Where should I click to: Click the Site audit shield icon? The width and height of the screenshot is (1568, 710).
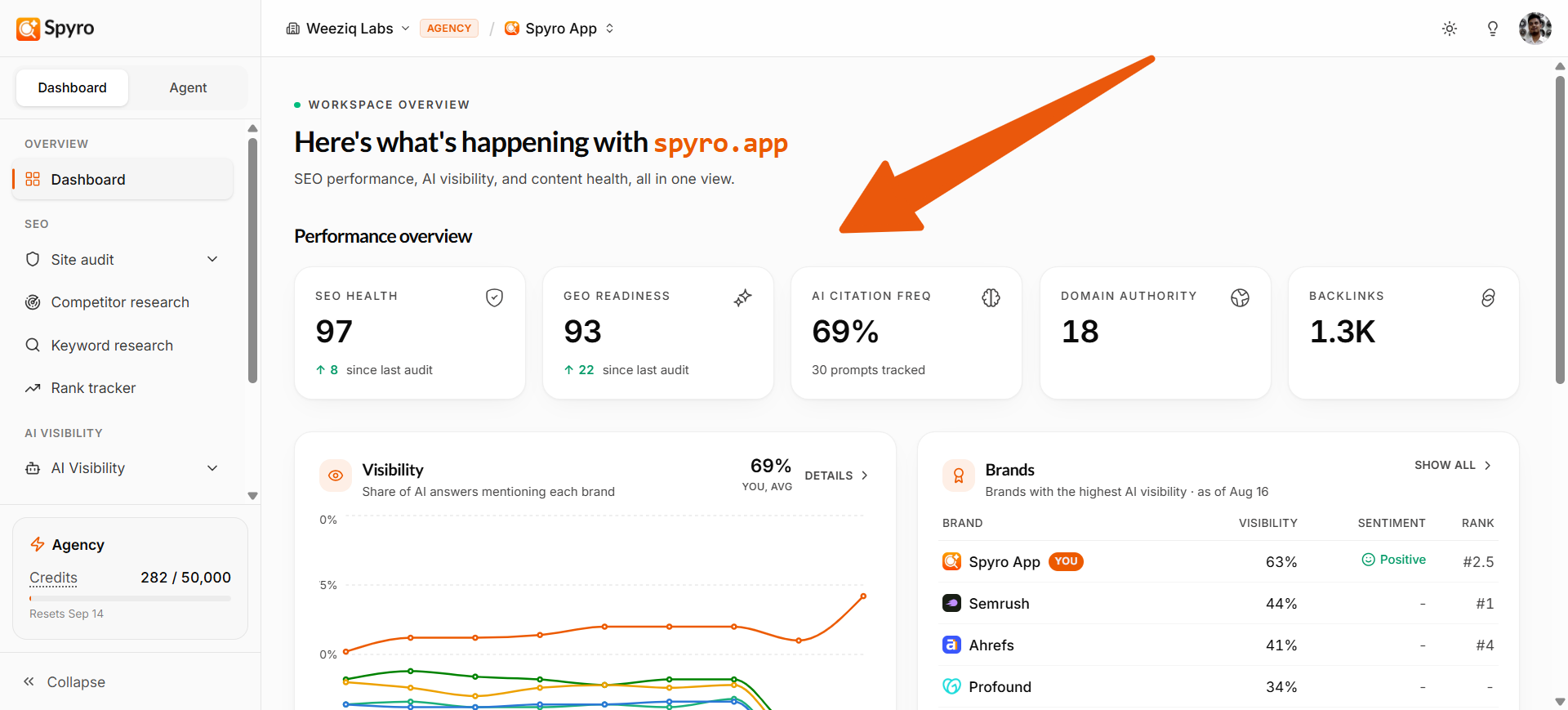coord(33,259)
